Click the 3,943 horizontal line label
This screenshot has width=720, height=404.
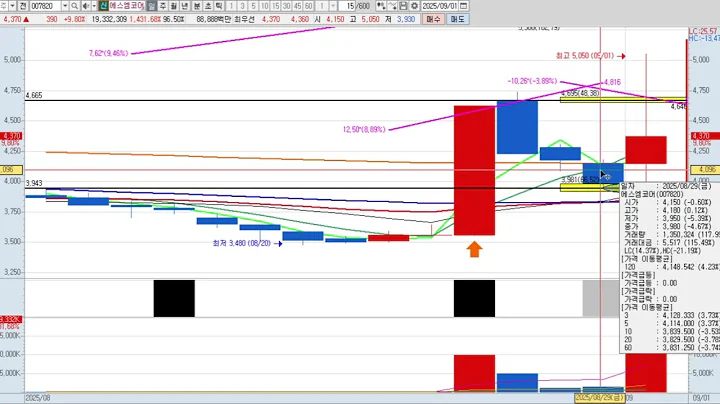(34, 183)
